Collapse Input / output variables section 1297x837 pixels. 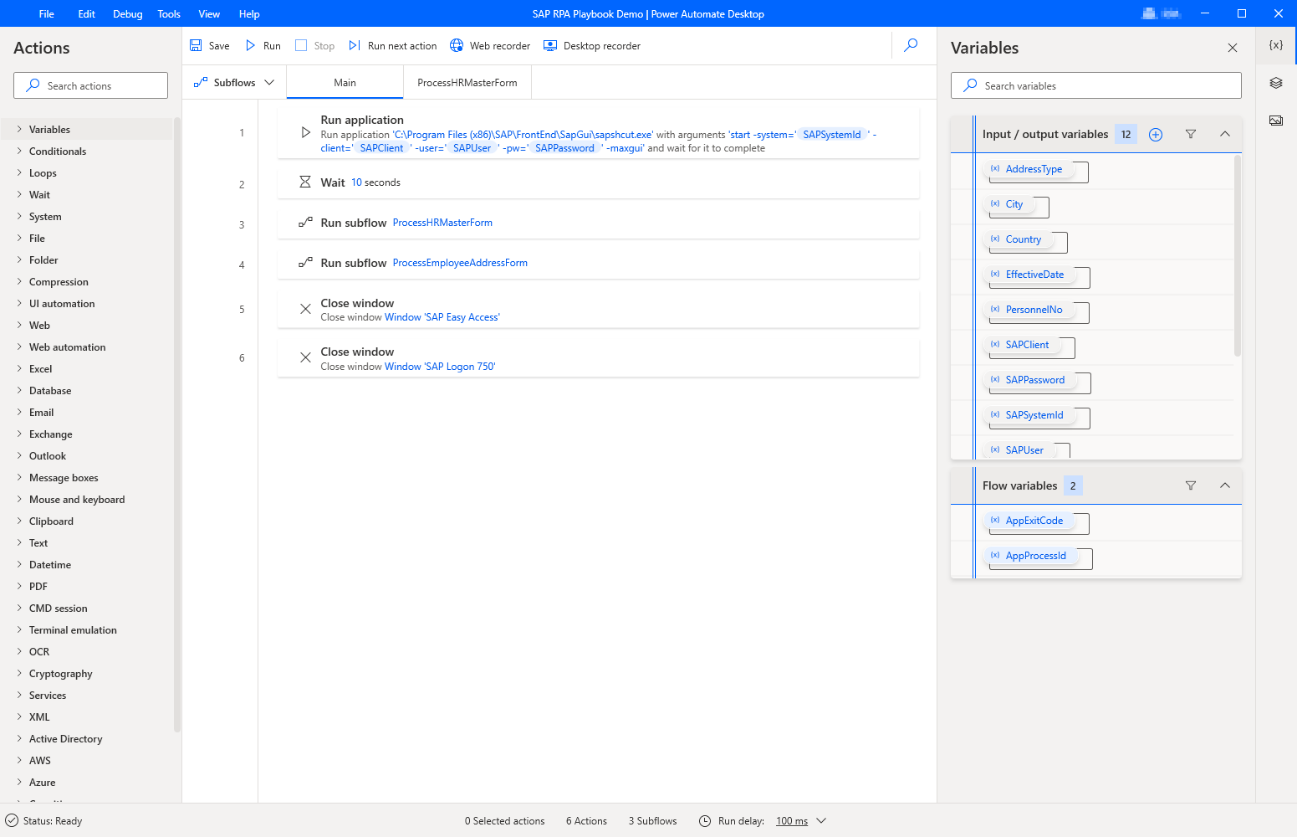(1224, 134)
